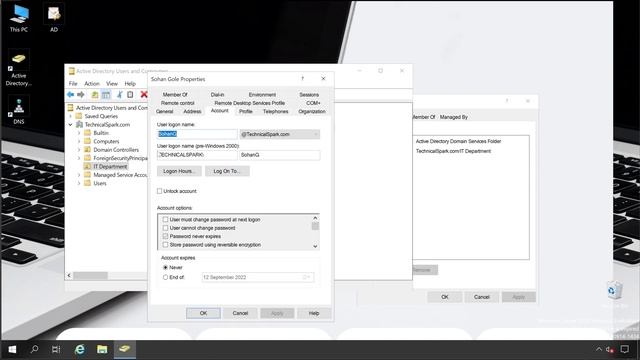The height and width of the screenshot is (360, 640).
Task: Check Store password using reversible encryption
Action: [165, 245]
